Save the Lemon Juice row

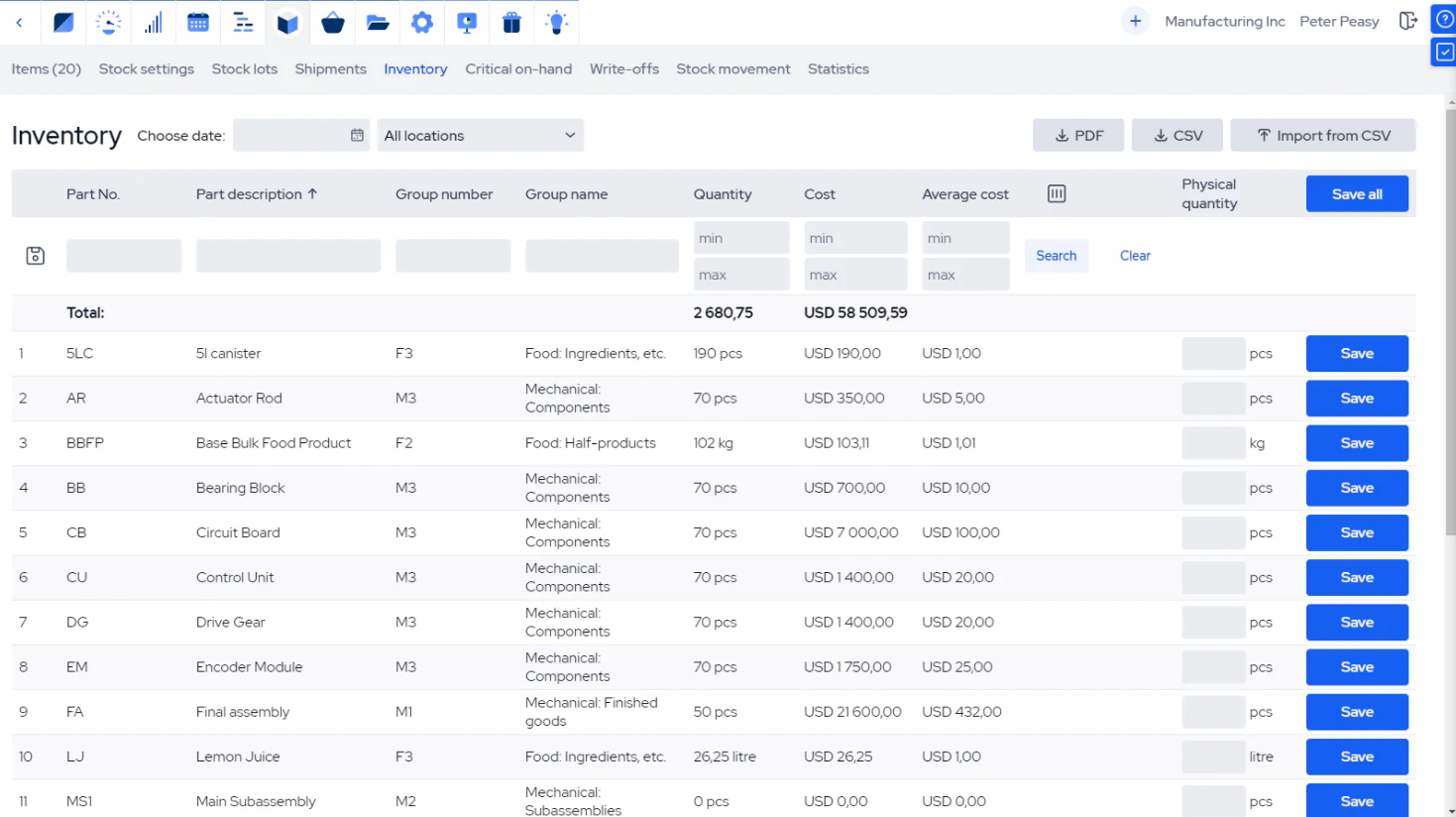click(1357, 757)
